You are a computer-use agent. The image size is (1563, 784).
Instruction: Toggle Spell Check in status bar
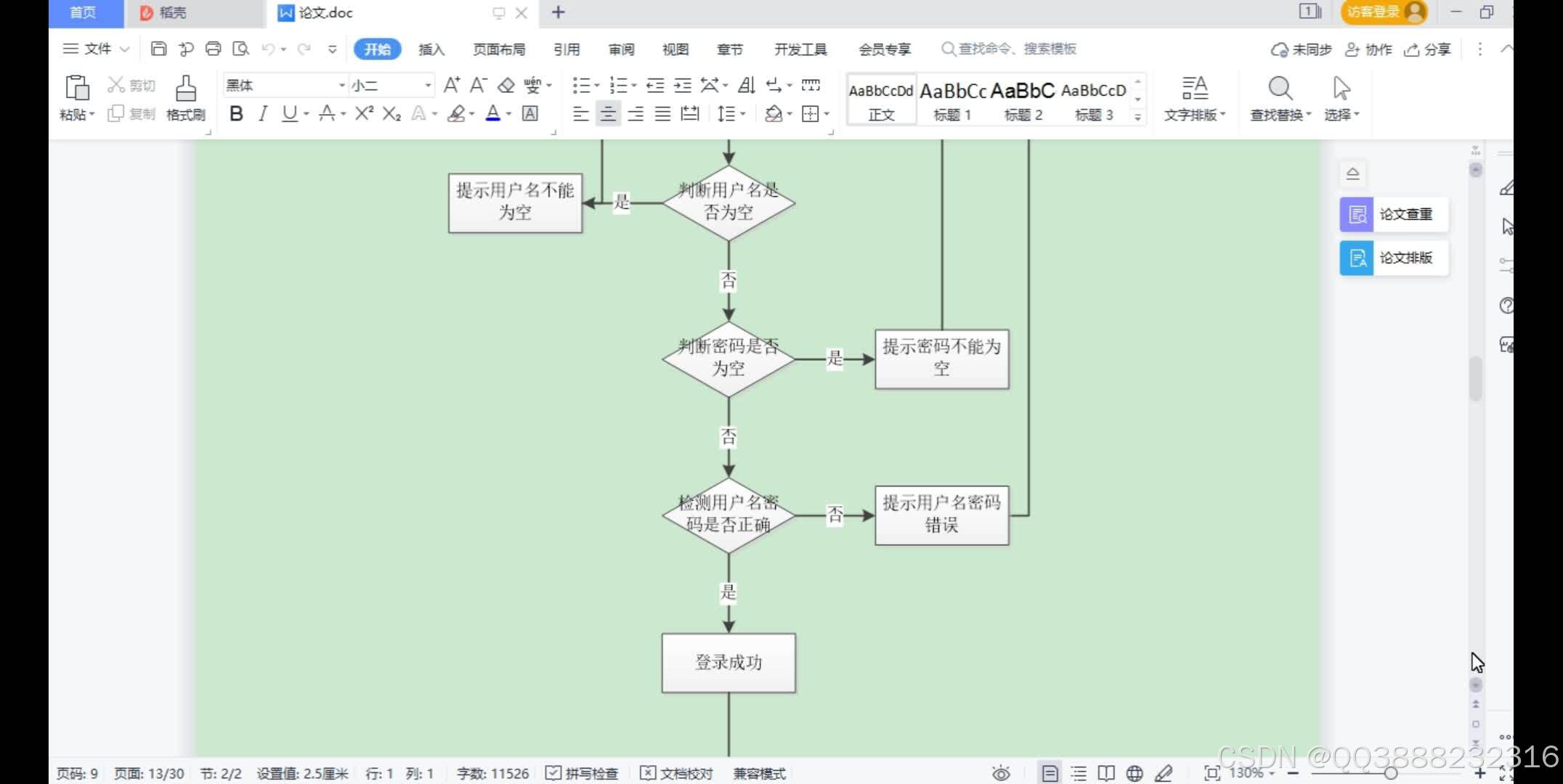pyautogui.click(x=582, y=773)
